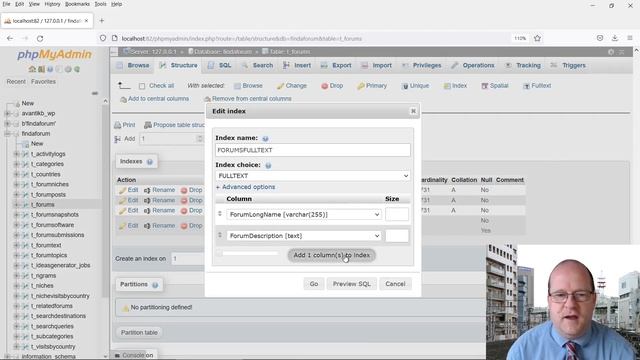The height and width of the screenshot is (360, 640).
Task: Click the Partition table button
Action: point(139,333)
